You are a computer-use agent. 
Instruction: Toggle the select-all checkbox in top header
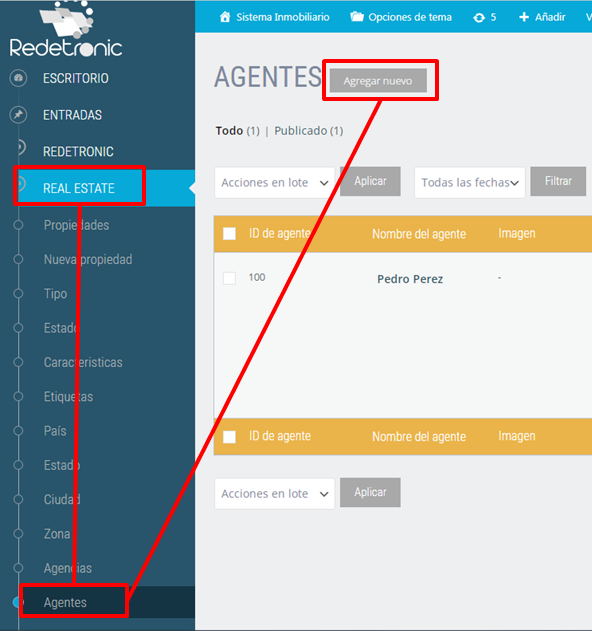pyautogui.click(x=229, y=234)
